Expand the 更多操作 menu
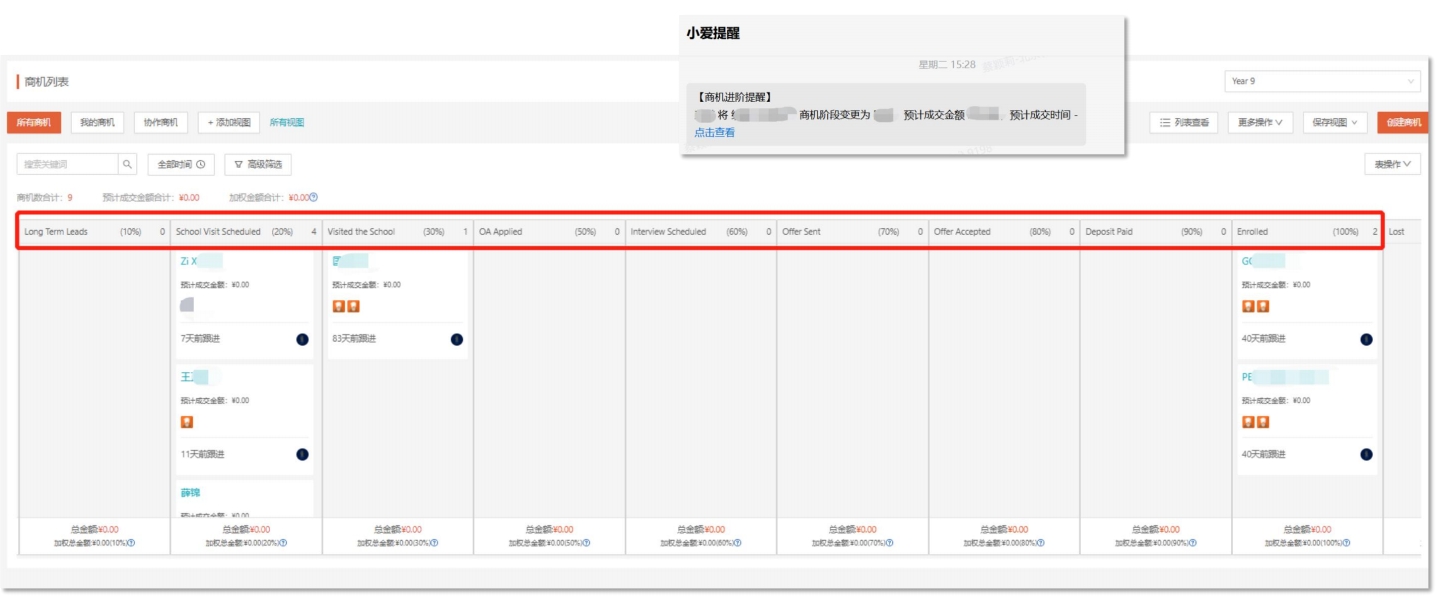Image resolution: width=1437 pixels, height=597 pixels. pyautogui.click(x=1262, y=122)
